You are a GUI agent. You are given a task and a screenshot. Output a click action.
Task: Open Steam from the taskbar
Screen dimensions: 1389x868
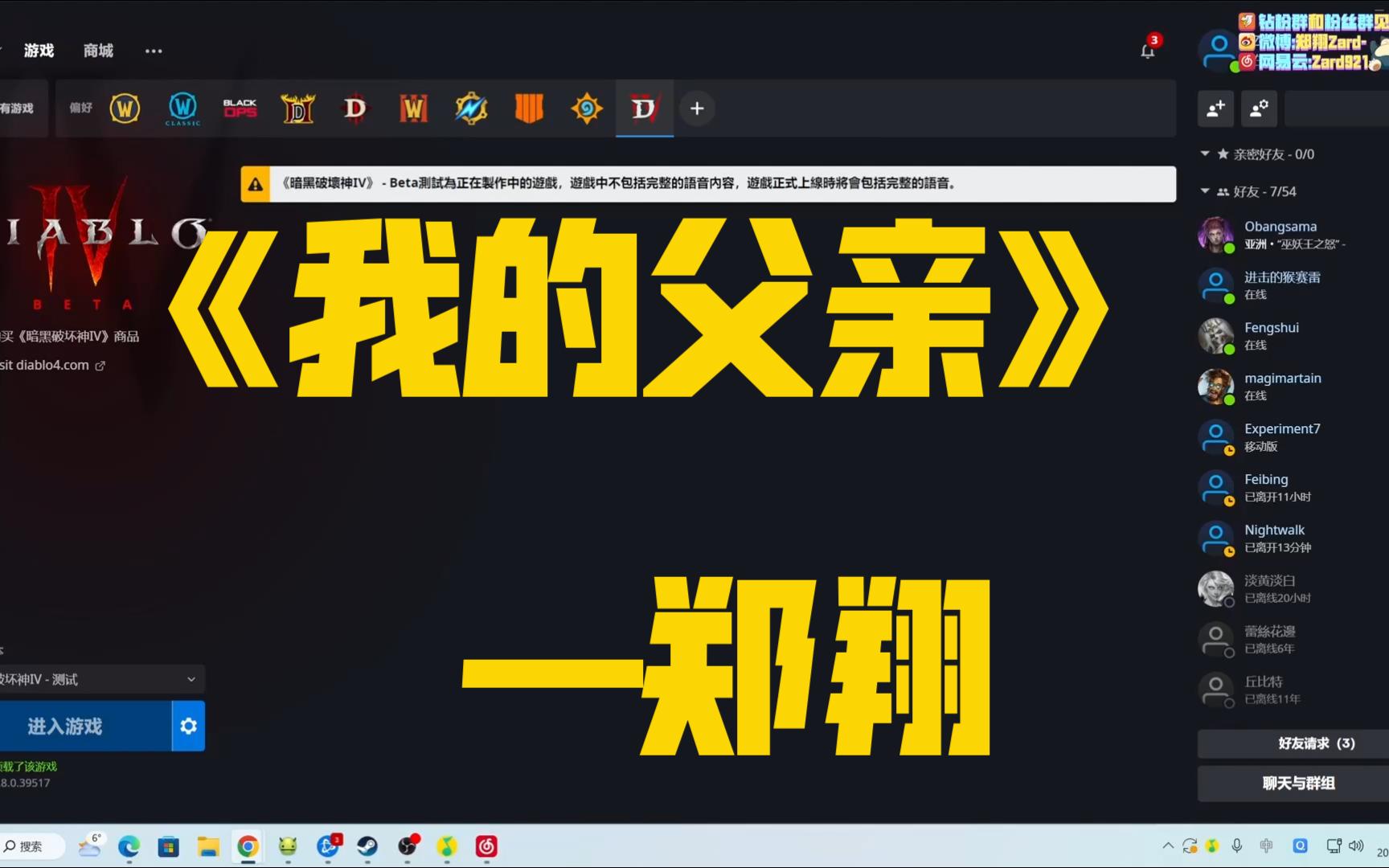click(367, 846)
